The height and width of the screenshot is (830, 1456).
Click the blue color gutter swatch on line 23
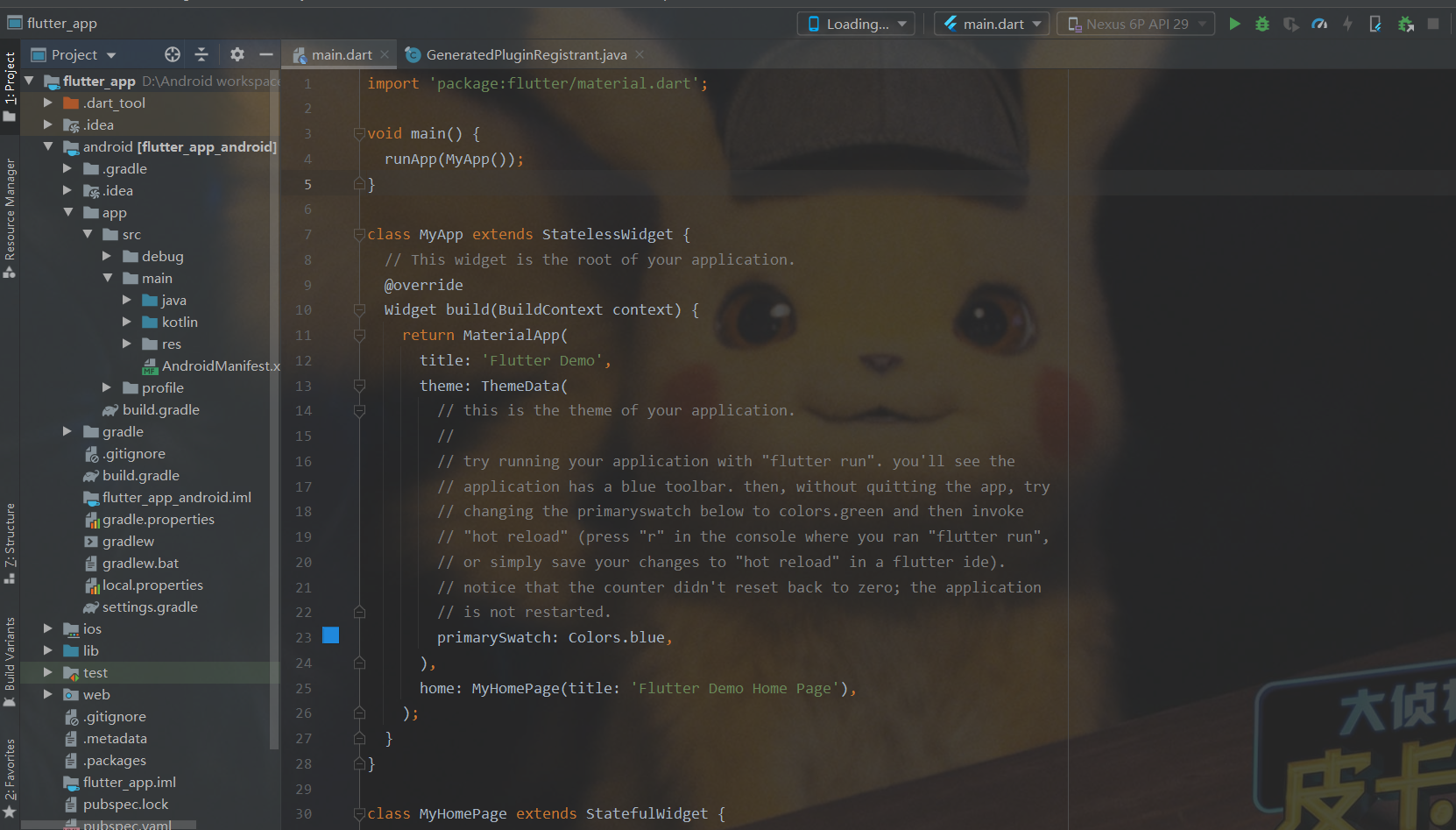[331, 635]
